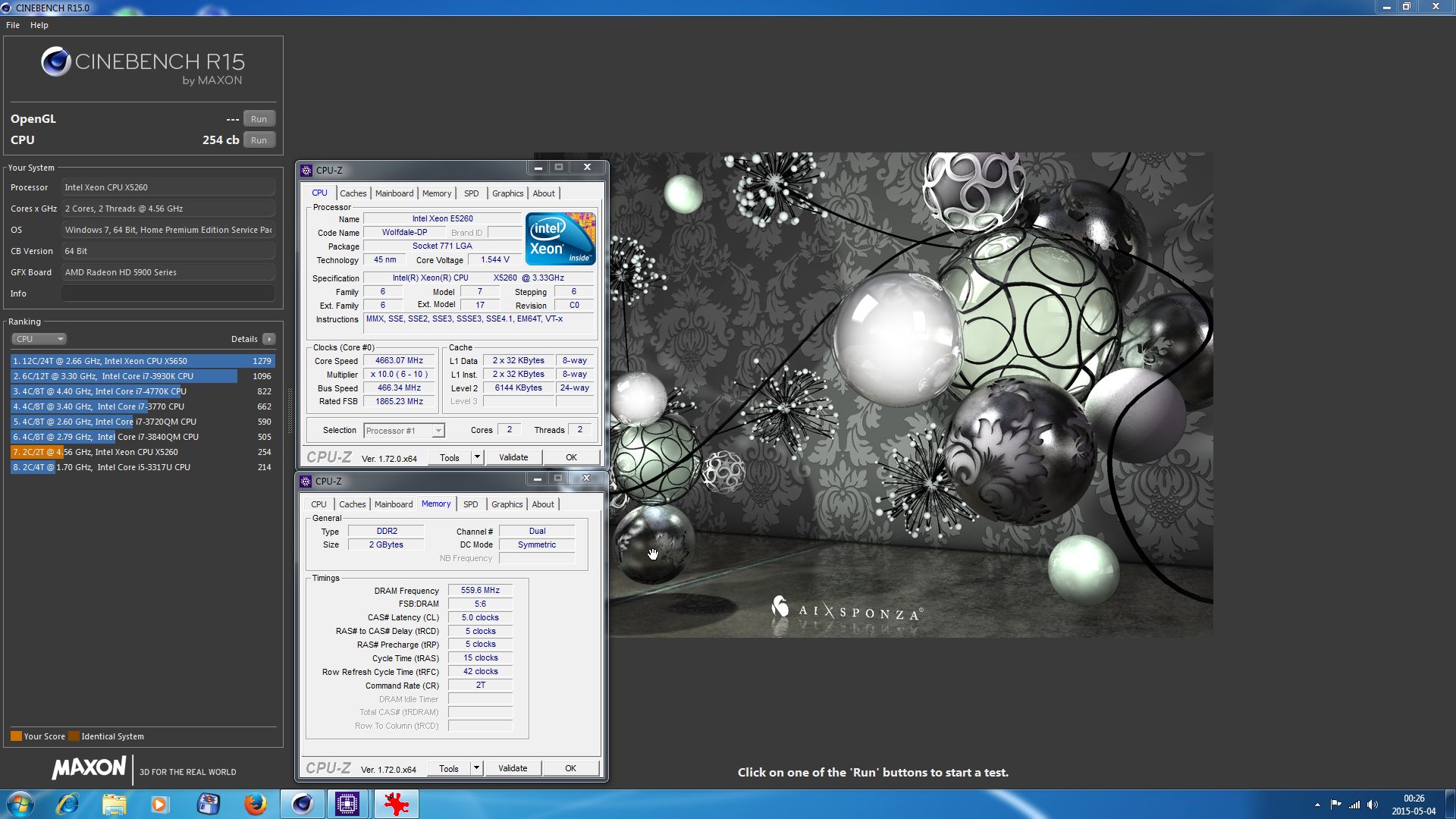Click OK in lower CPU-Z window
This screenshot has width=1456, height=819.
point(570,768)
